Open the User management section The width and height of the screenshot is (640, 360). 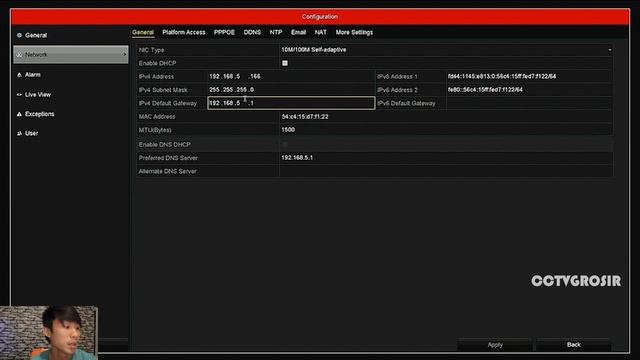31,133
